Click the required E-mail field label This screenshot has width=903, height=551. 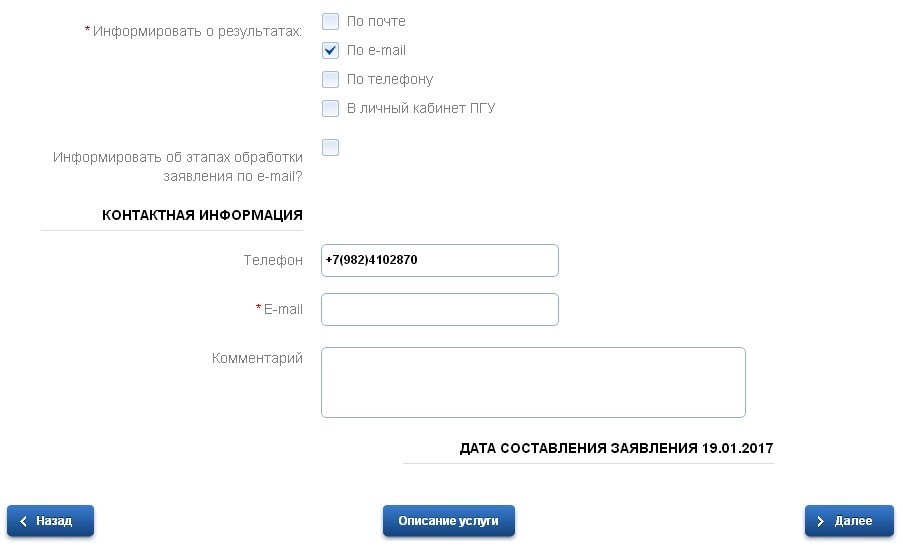pos(283,309)
